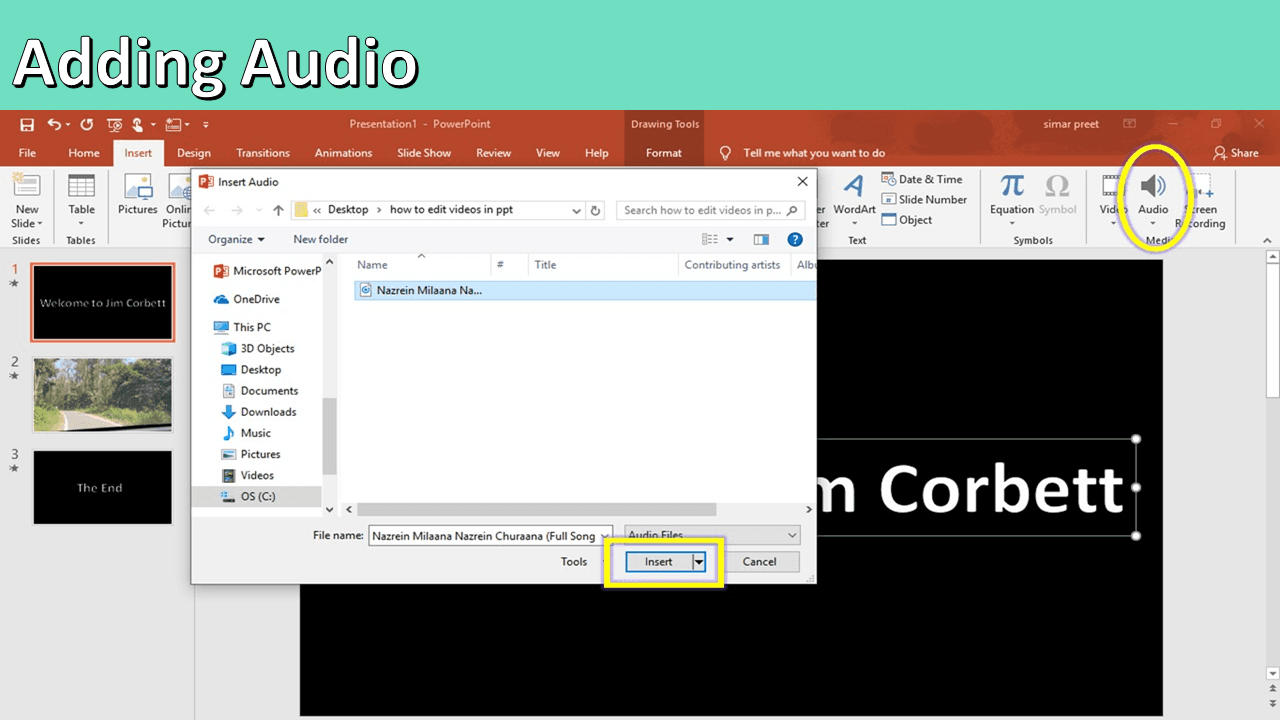The width and height of the screenshot is (1280, 720).
Task: Select the OS (C:) drive
Action: pyautogui.click(x=248, y=496)
